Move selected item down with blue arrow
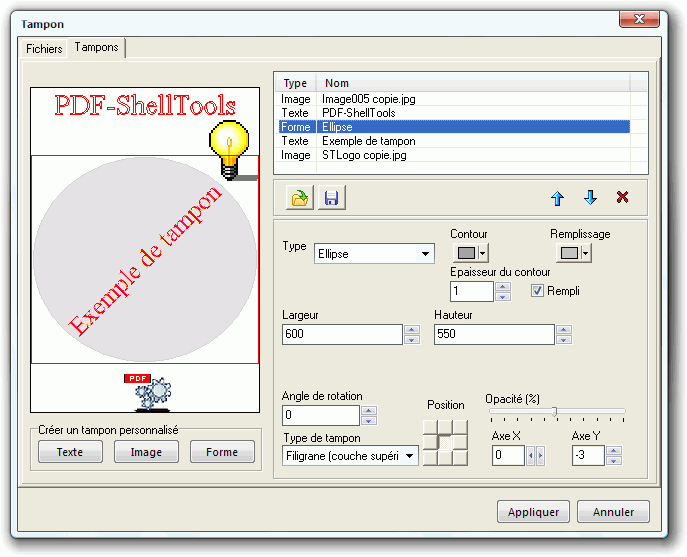Image resolution: width=687 pixels, height=557 pixels. tap(590, 198)
